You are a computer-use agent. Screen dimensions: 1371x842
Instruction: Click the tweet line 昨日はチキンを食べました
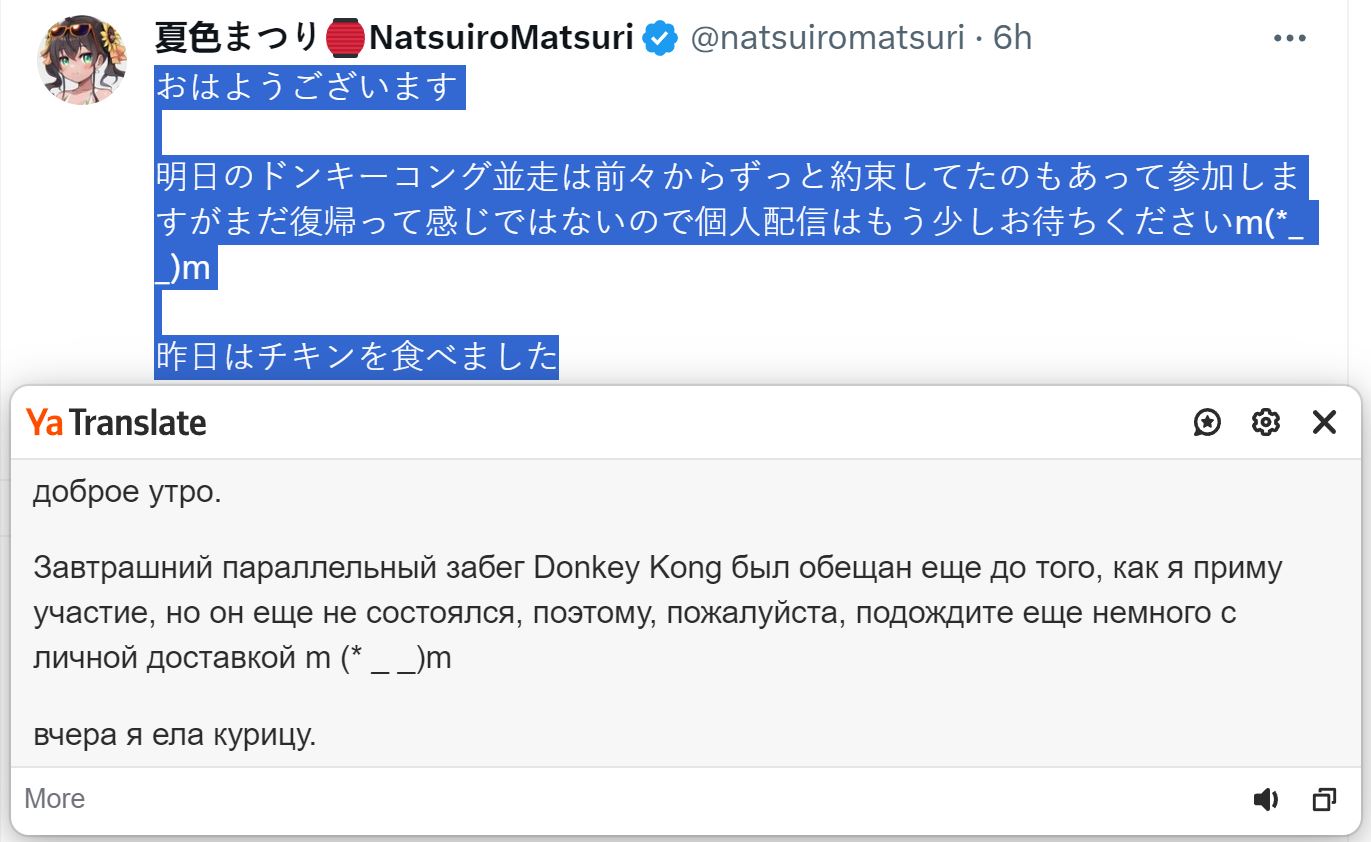point(356,357)
